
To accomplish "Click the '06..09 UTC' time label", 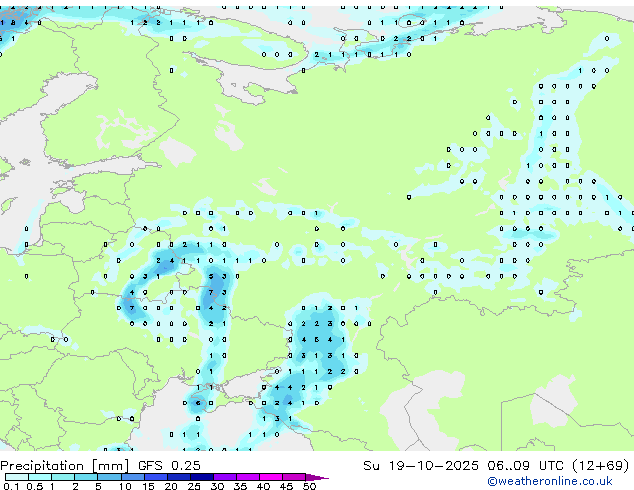I will click(525, 466).
